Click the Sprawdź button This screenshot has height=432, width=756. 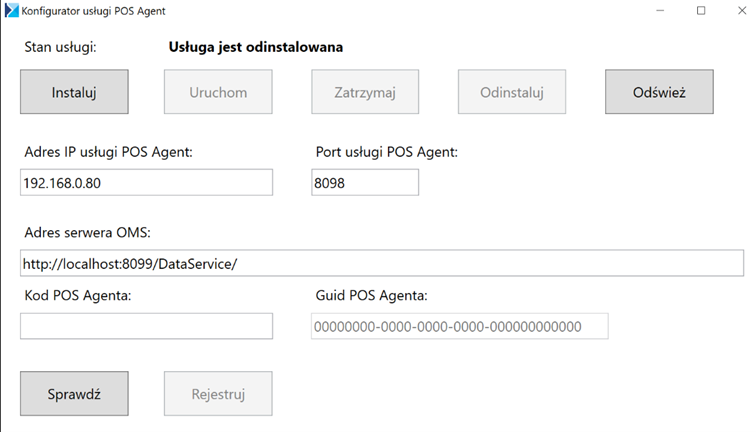pos(74,394)
